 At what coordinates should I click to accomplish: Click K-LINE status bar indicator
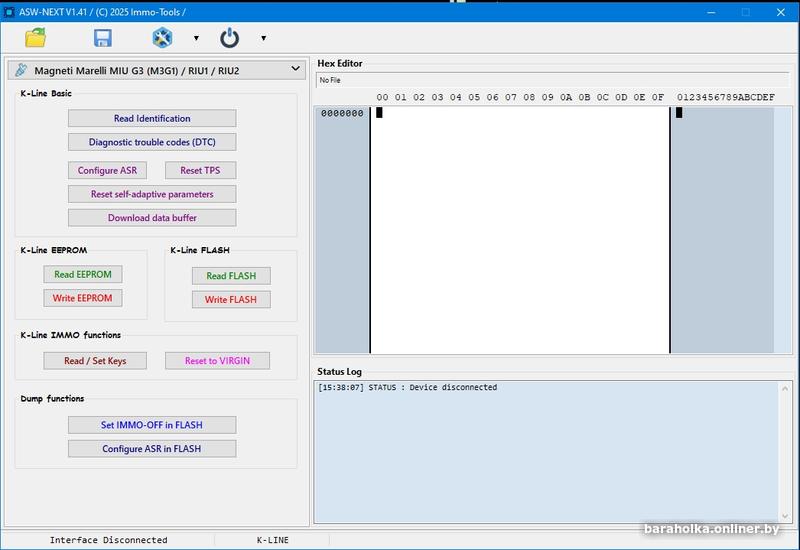point(272,540)
